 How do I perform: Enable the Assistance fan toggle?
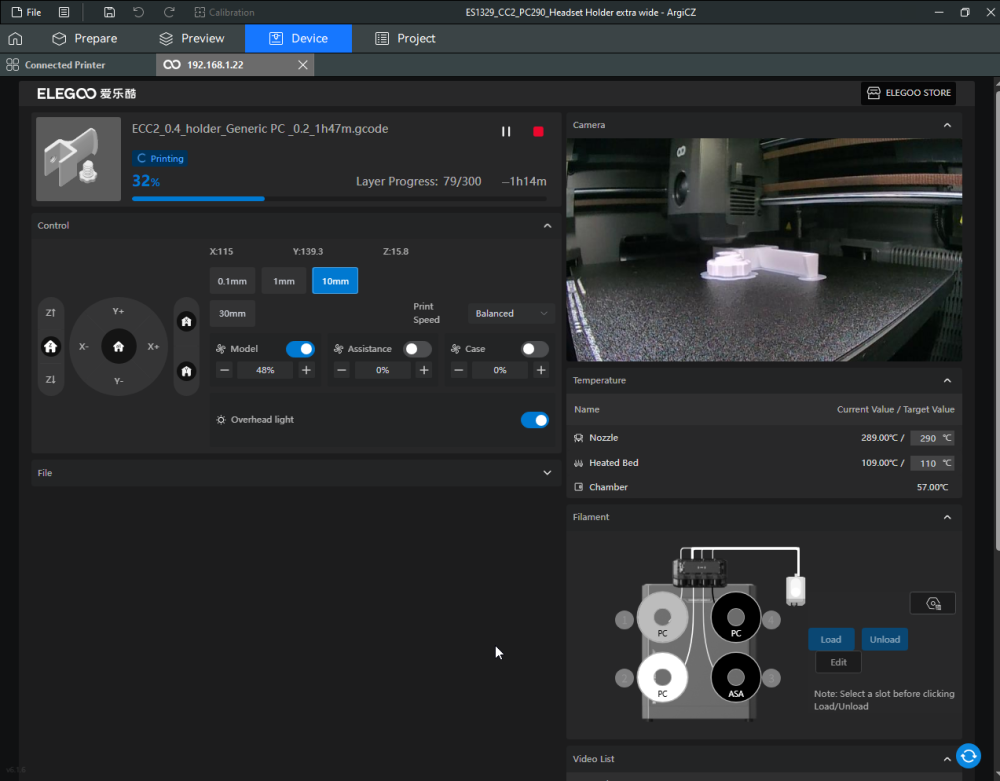417,349
